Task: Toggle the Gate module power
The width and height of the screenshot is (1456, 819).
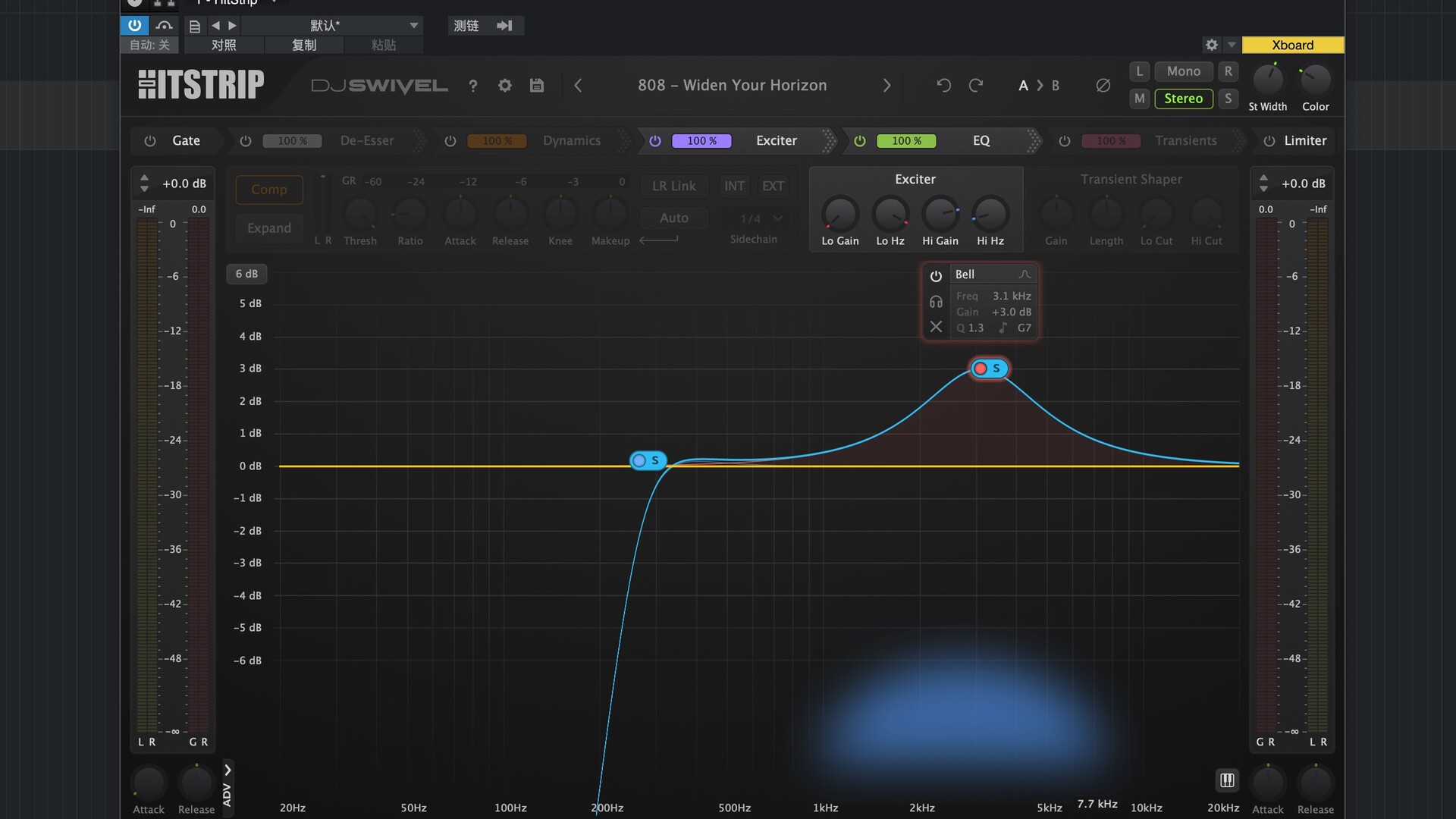Action: click(x=150, y=141)
